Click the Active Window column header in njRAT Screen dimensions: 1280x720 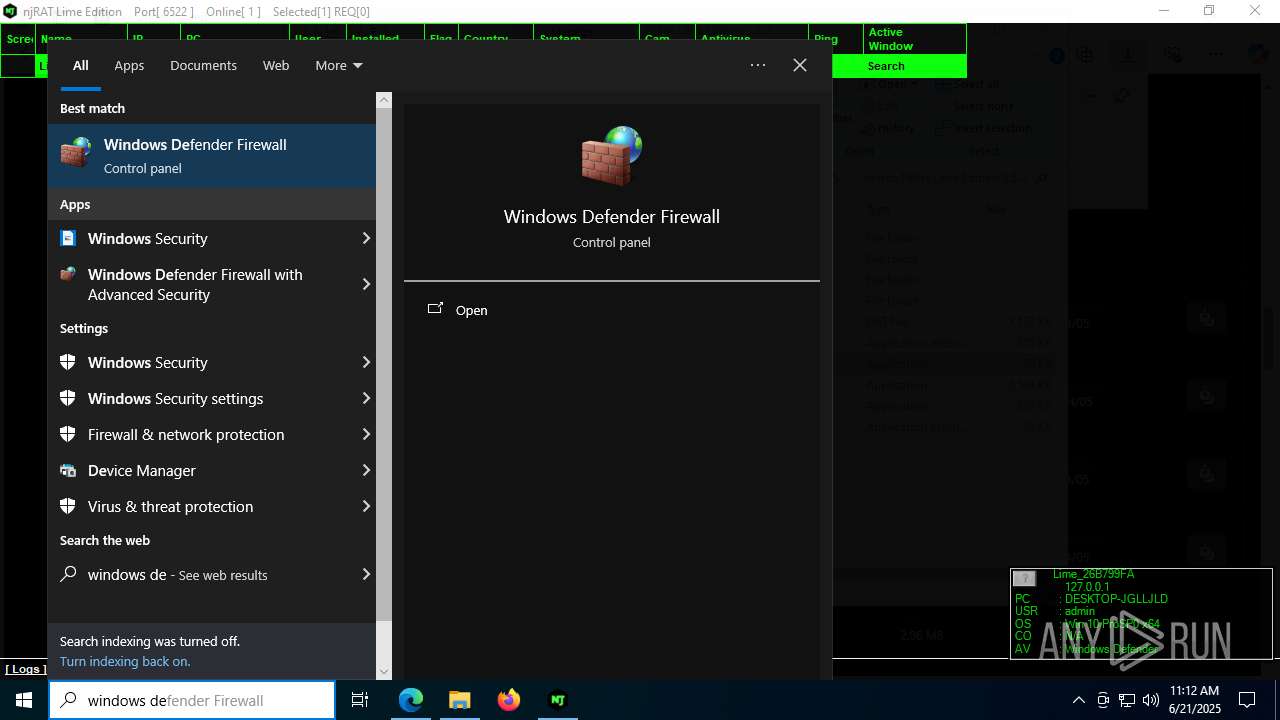(914, 39)
